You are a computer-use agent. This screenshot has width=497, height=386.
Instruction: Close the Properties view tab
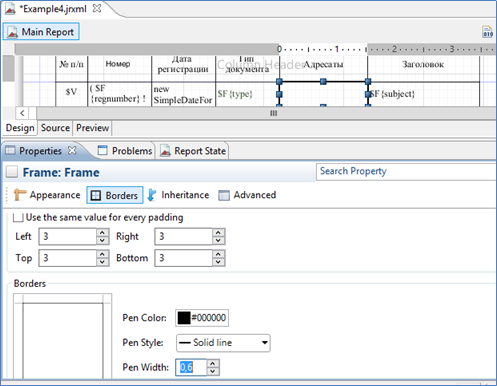72,150
